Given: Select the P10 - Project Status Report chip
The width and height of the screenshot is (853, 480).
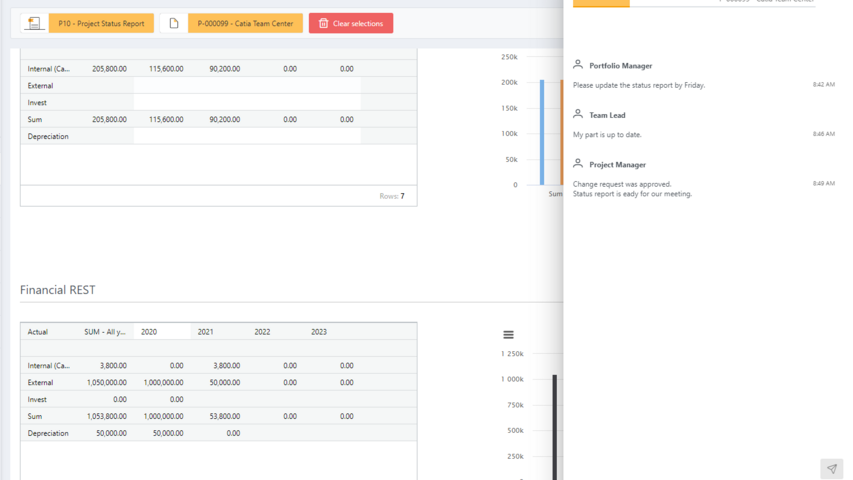Looking at the screenshot, I should coord(101,23).
